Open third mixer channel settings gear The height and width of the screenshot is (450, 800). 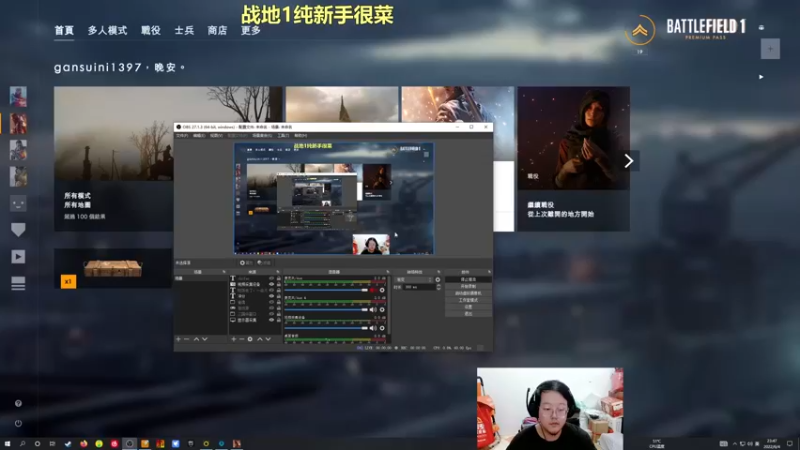[382, 328]
